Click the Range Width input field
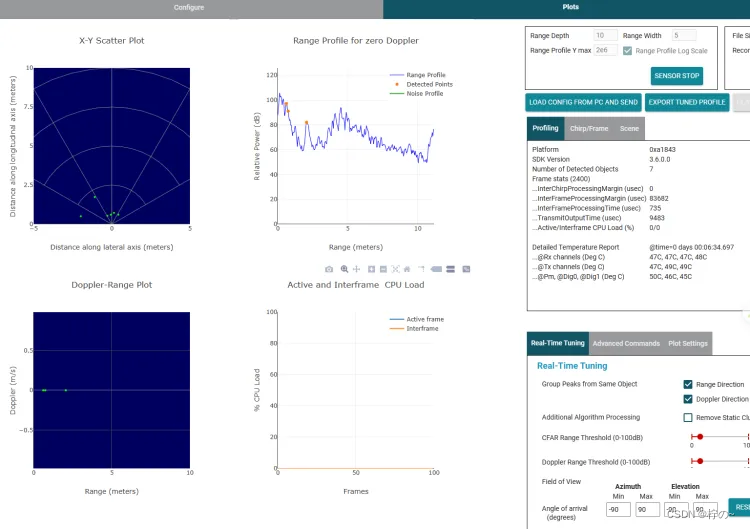The image size is (750, 529). pyautogui.click(x=684, y=35)
